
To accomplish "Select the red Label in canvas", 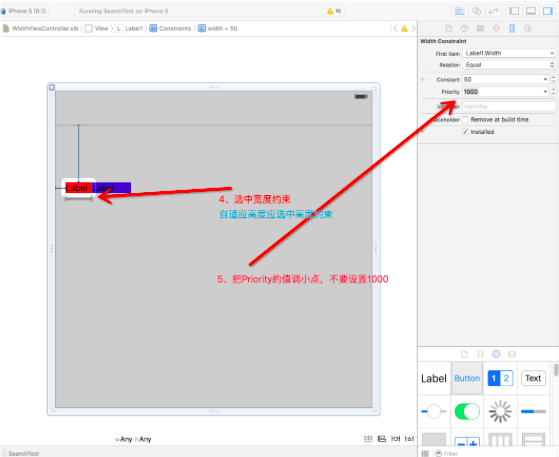I will coord(78,188).
